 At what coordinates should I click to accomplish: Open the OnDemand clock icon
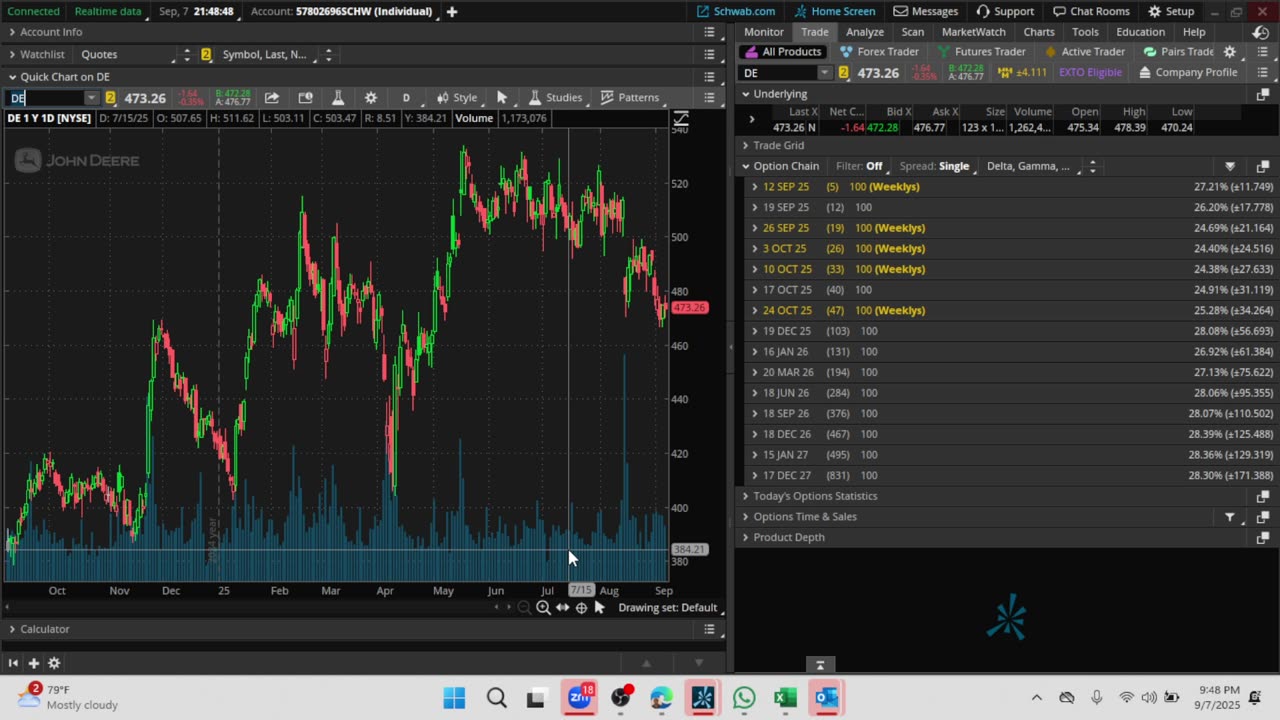pos(1261,32)
